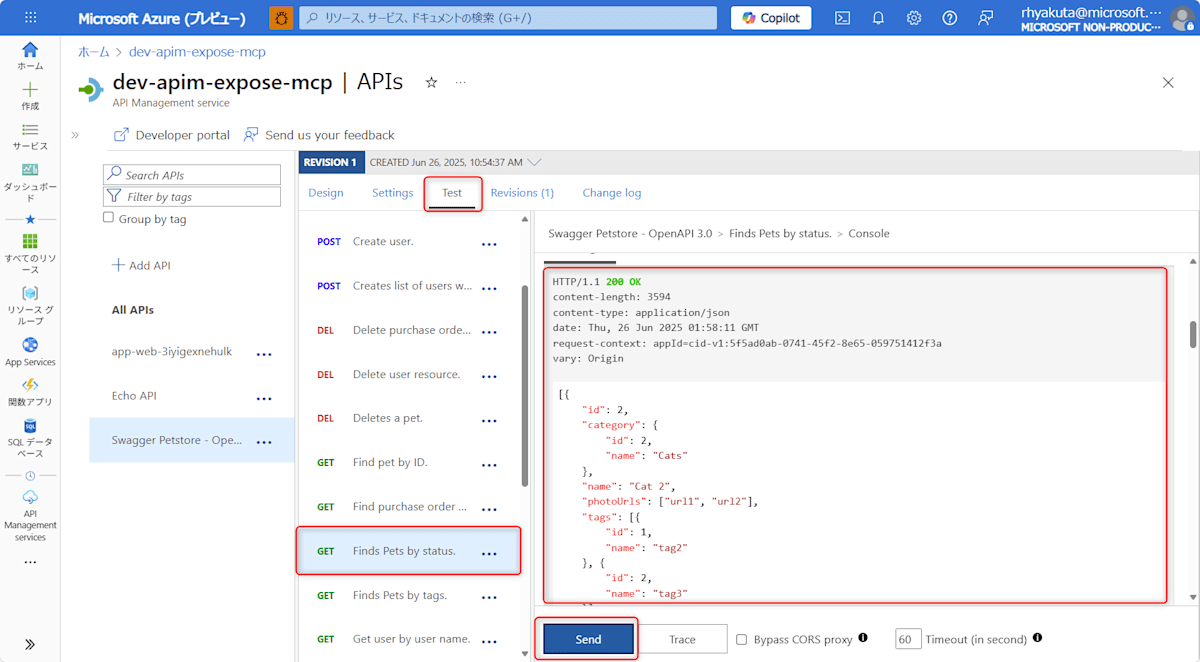Screen dimensions: 1200x662
Task: Show info for Bypass CORS proxy
Action: coord(863,638)
